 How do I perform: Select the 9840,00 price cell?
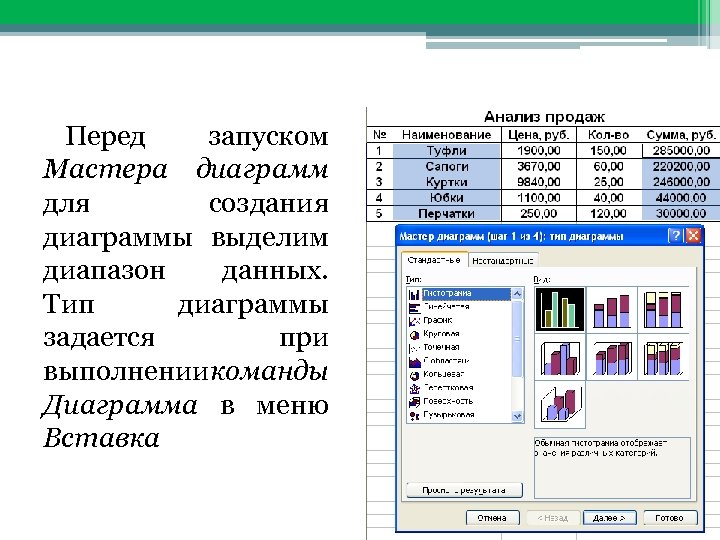click(x=539, y=182)
